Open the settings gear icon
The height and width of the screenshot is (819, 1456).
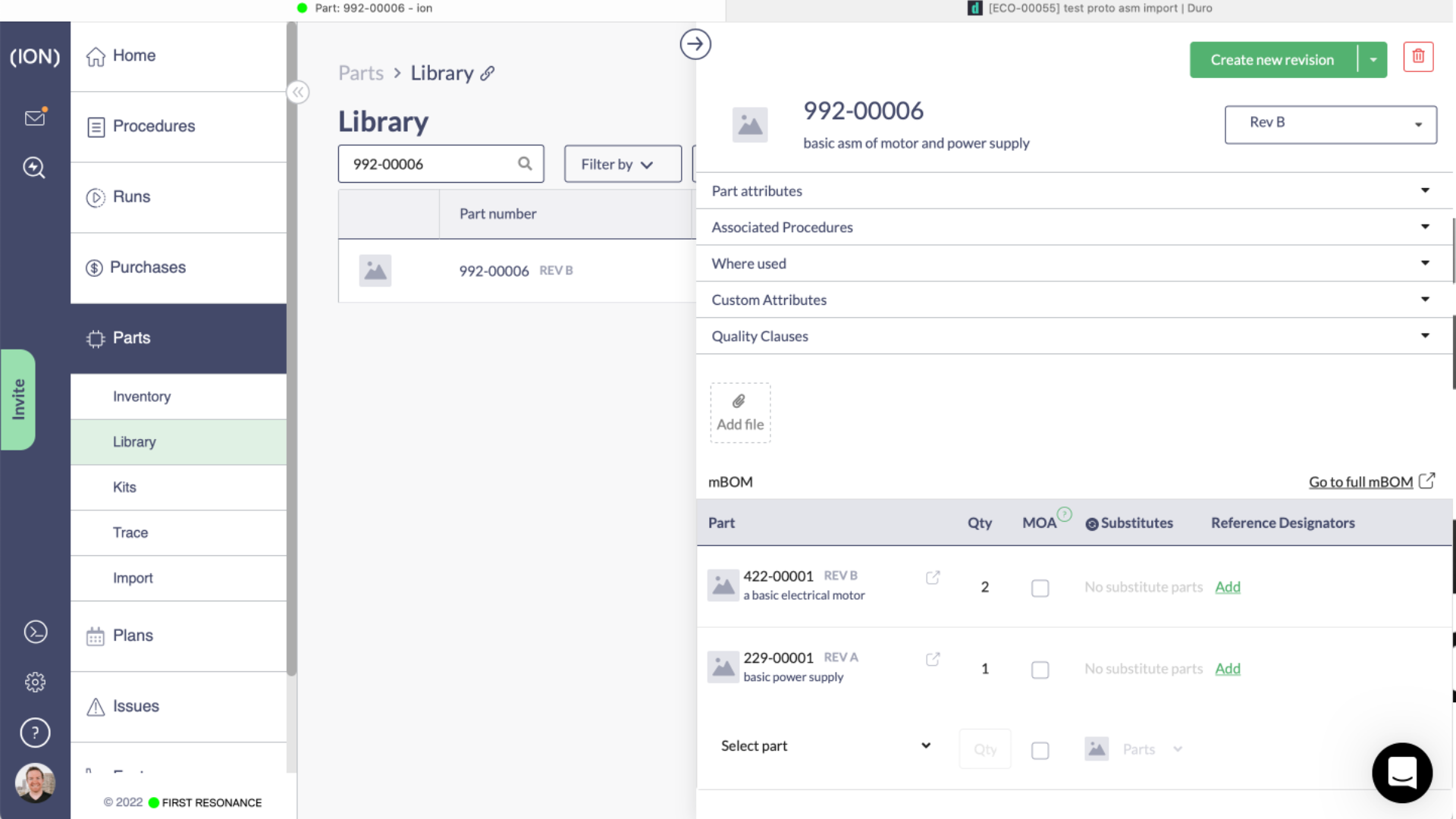35,682
